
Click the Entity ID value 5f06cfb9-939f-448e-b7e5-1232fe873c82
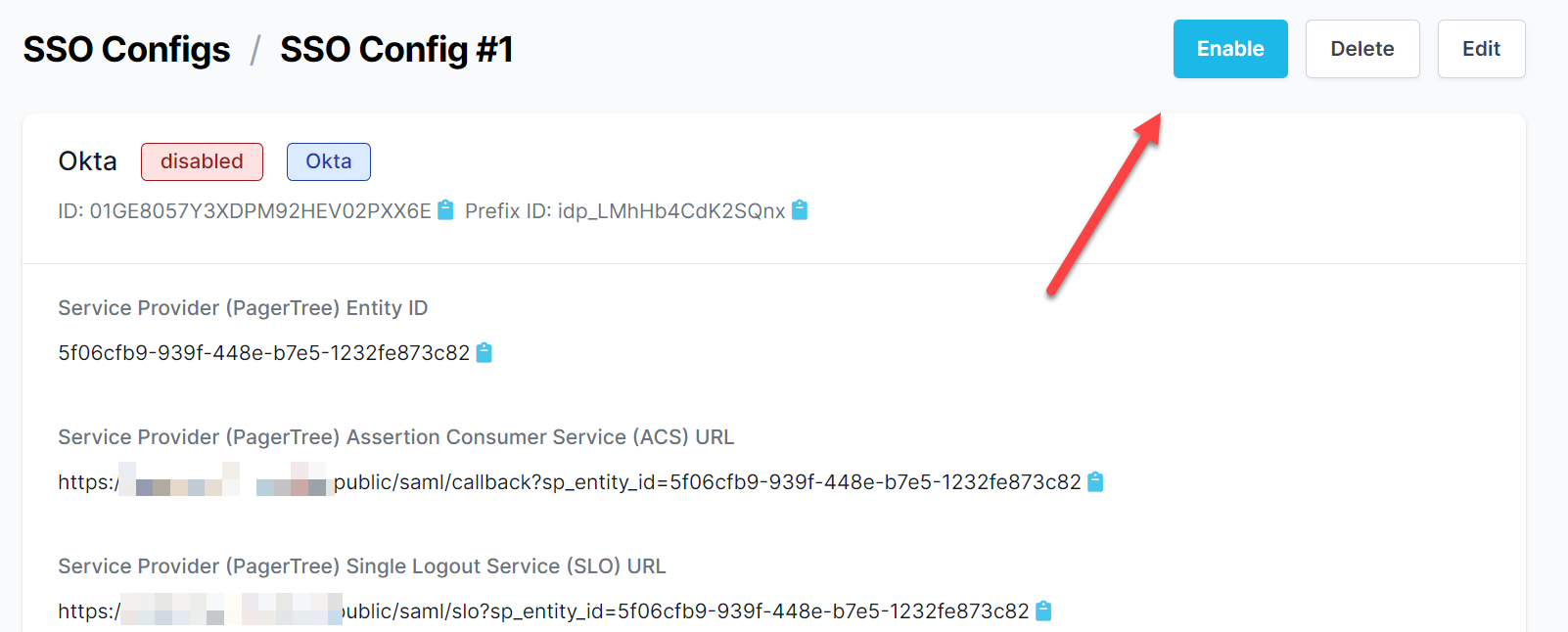click(x=264, y=353)
